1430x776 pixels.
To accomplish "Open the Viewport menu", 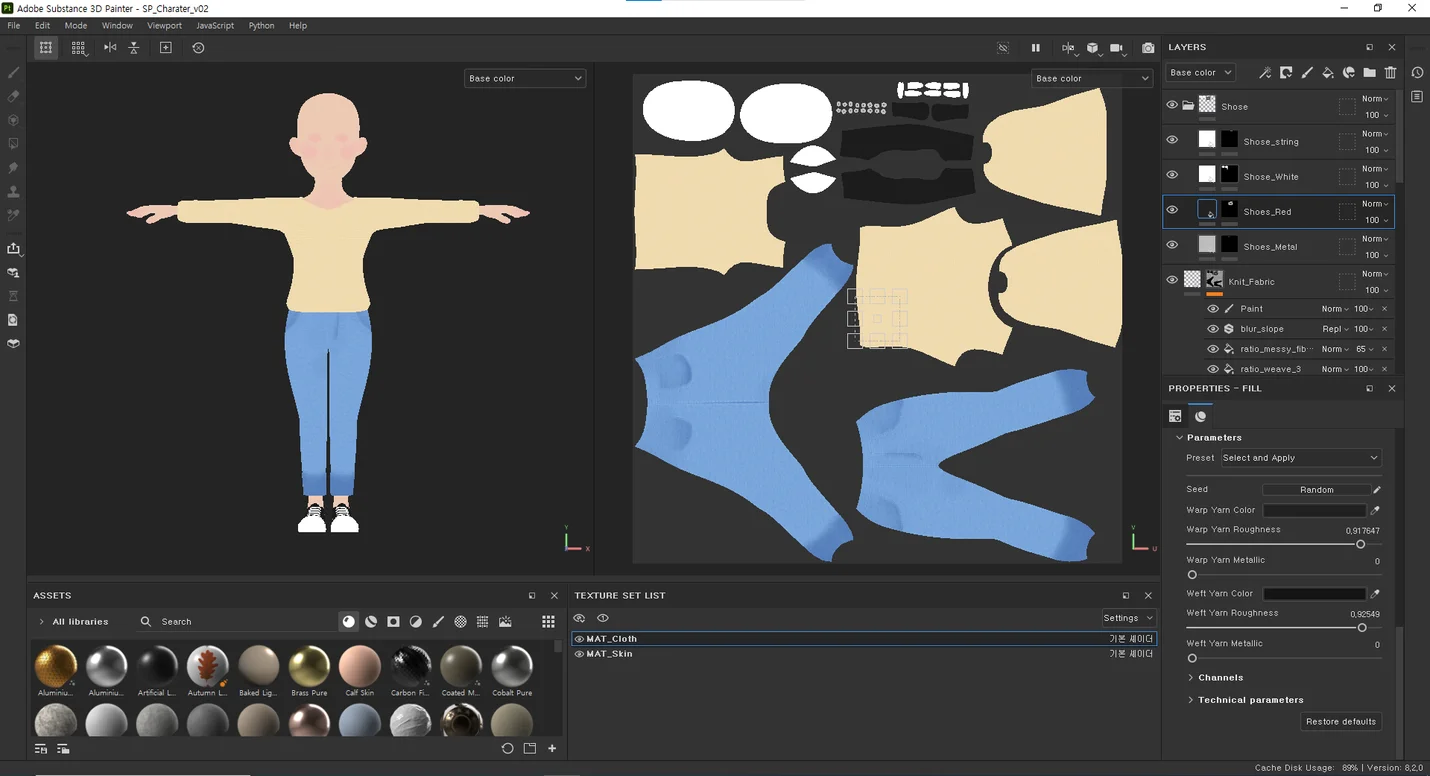I will point(164,25).
